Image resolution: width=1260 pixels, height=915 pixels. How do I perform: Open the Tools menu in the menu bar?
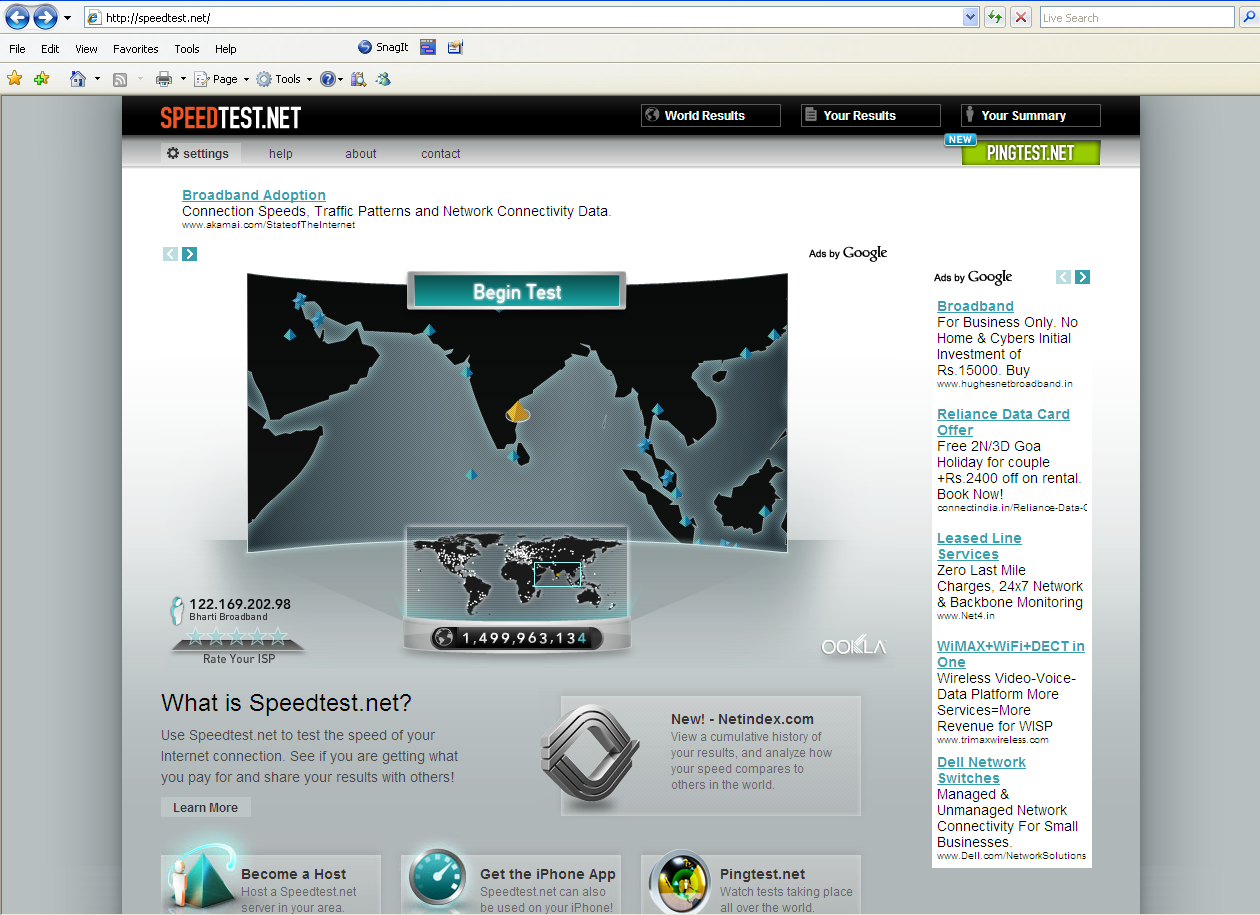coord(187,49)
